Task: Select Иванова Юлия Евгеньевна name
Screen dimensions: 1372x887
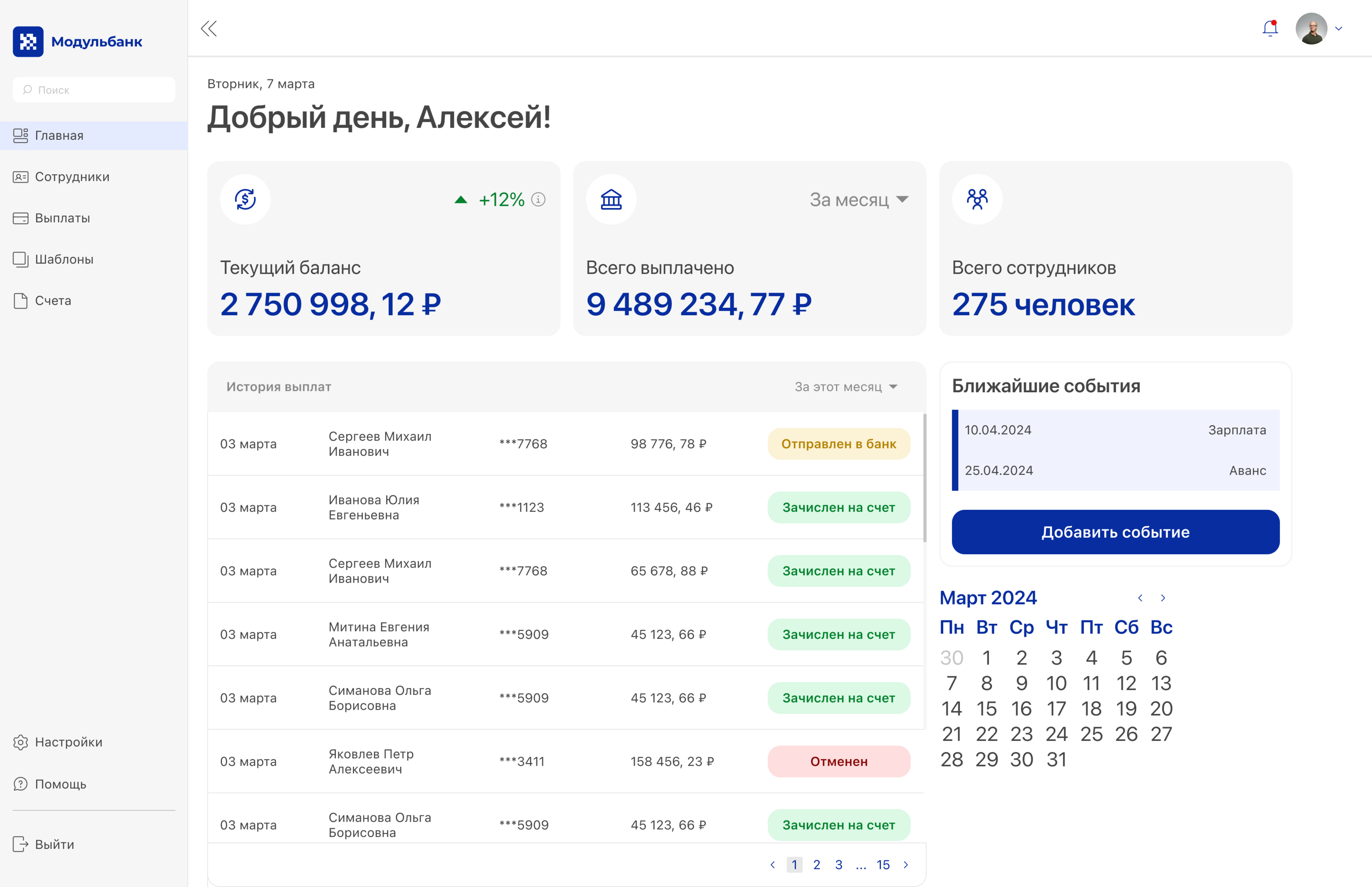Action: pyautogui.click(x=374, y=508)
